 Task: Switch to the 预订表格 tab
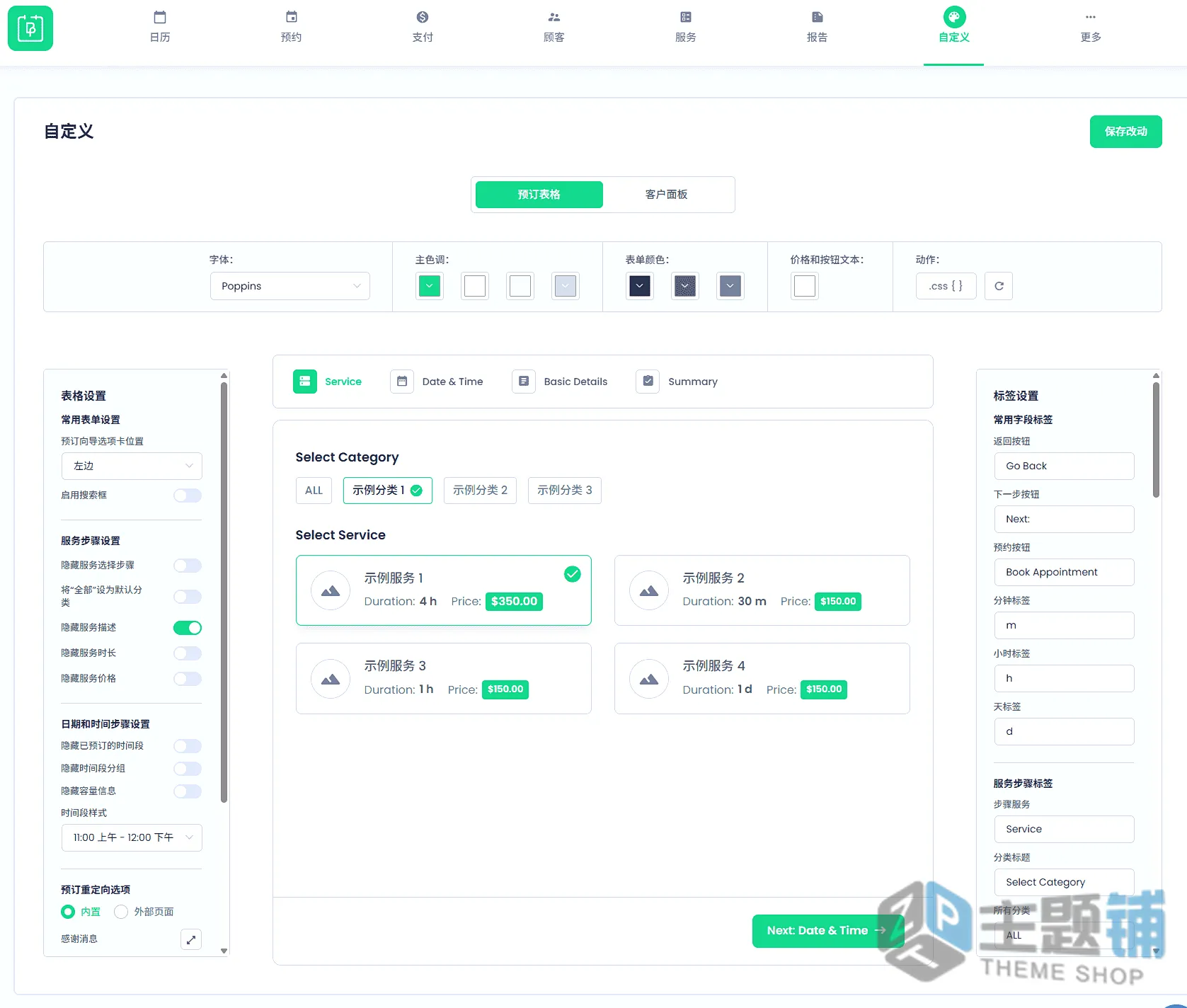539,195
